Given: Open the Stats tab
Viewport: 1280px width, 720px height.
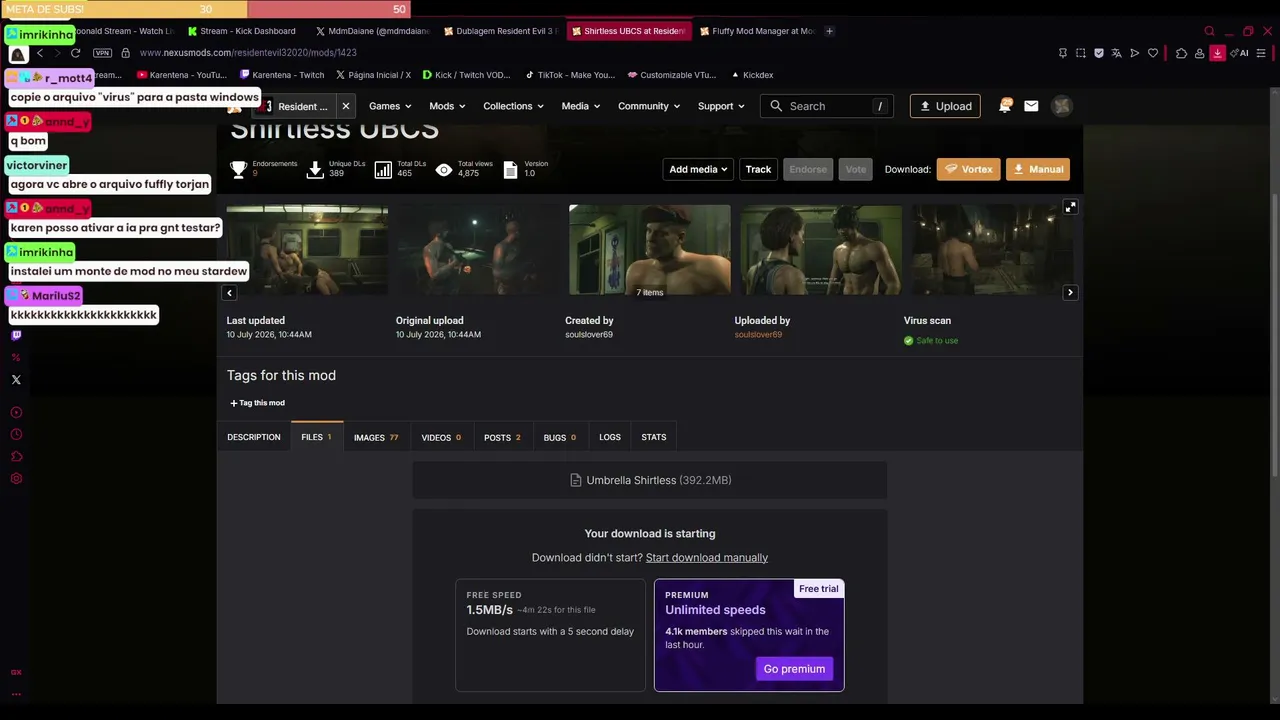Looking at the screenshot, I should click(x=654, y=437).
